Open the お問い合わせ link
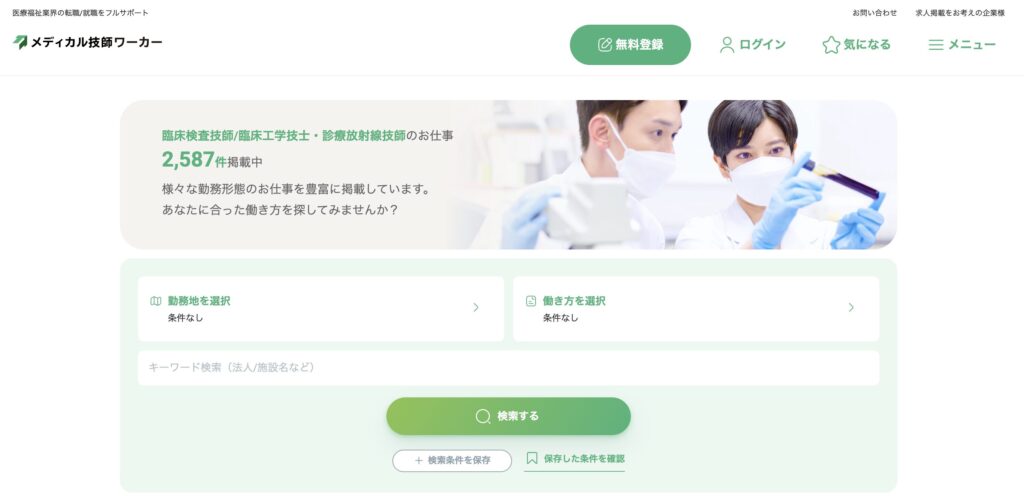The image size is (1024, 496). pos(874,12)
